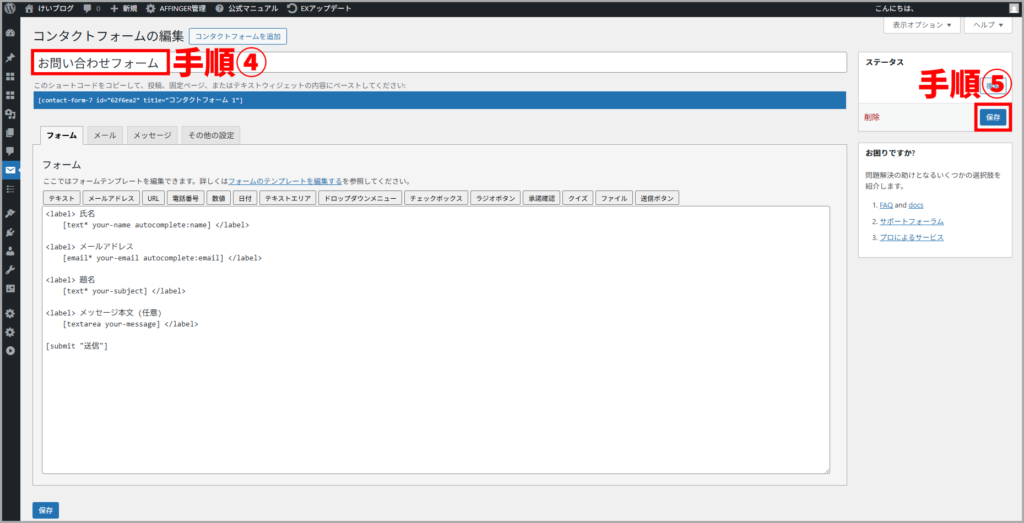1024x523 pixels.
Task: Open Posts via the pushpin sidebar icon
Action: click(x=10, y=57)
